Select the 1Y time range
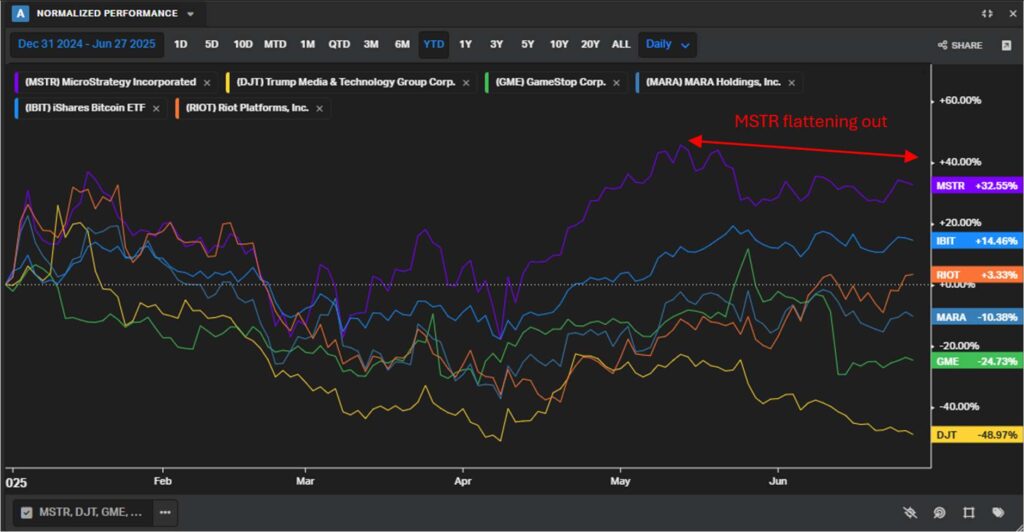This screenshot has height=532, width=1024. pos(465,44)
